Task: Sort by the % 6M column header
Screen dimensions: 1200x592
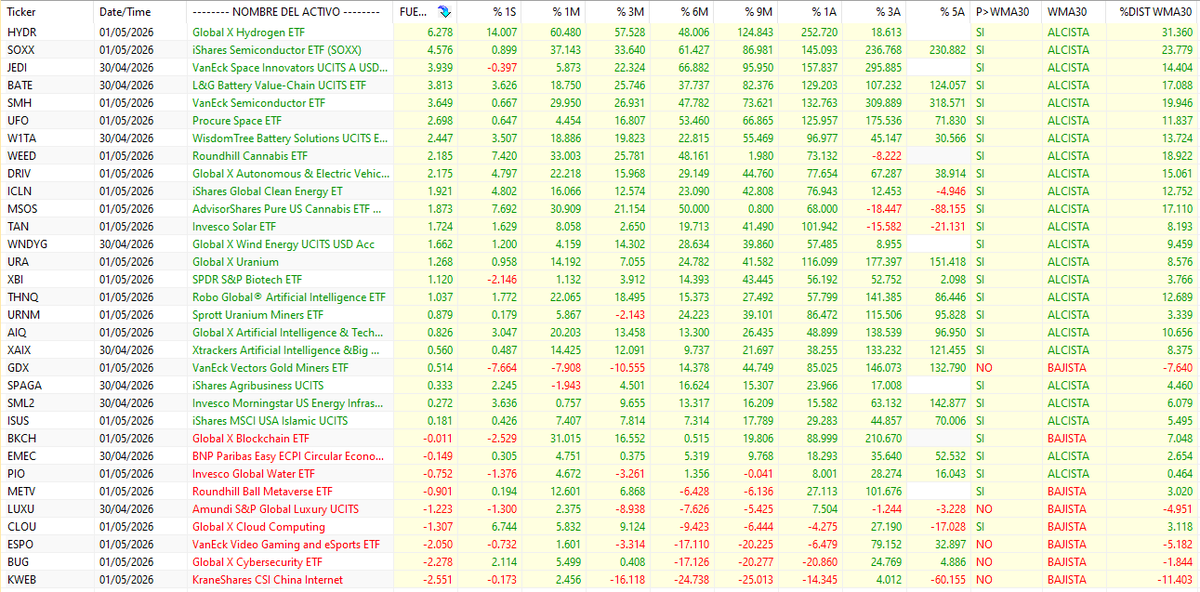Action: tap(696, 13)
